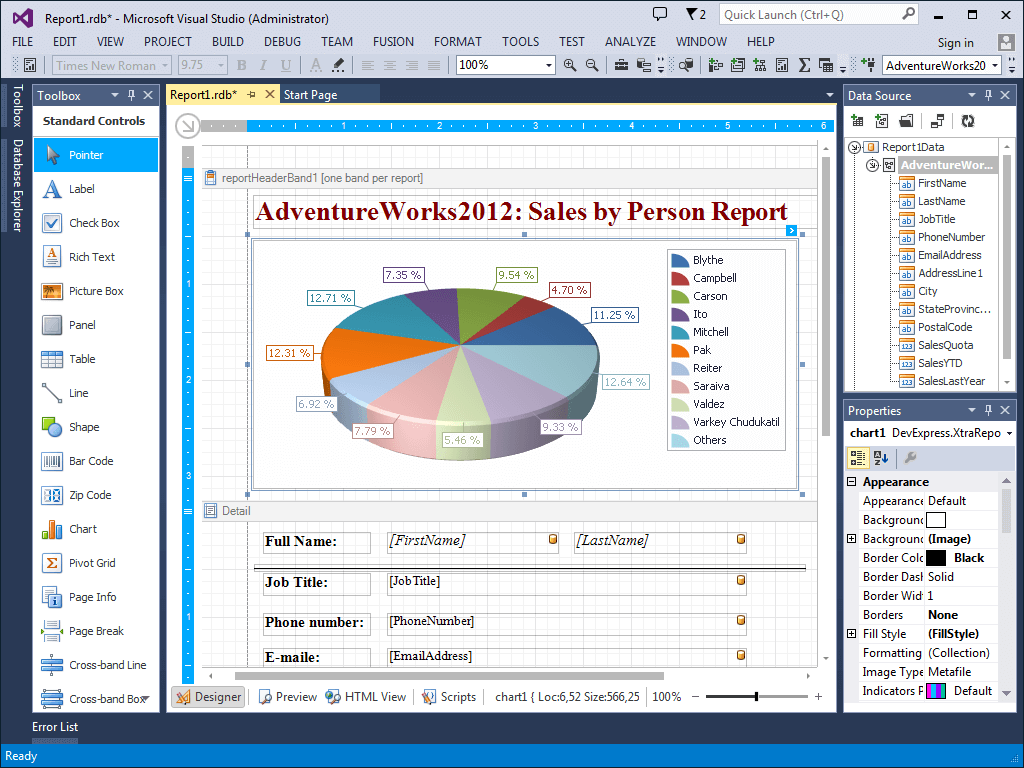Pick the Page Info control
Image resolution: width=1024 pixels, height=768 pixels.
pos(96,596)
